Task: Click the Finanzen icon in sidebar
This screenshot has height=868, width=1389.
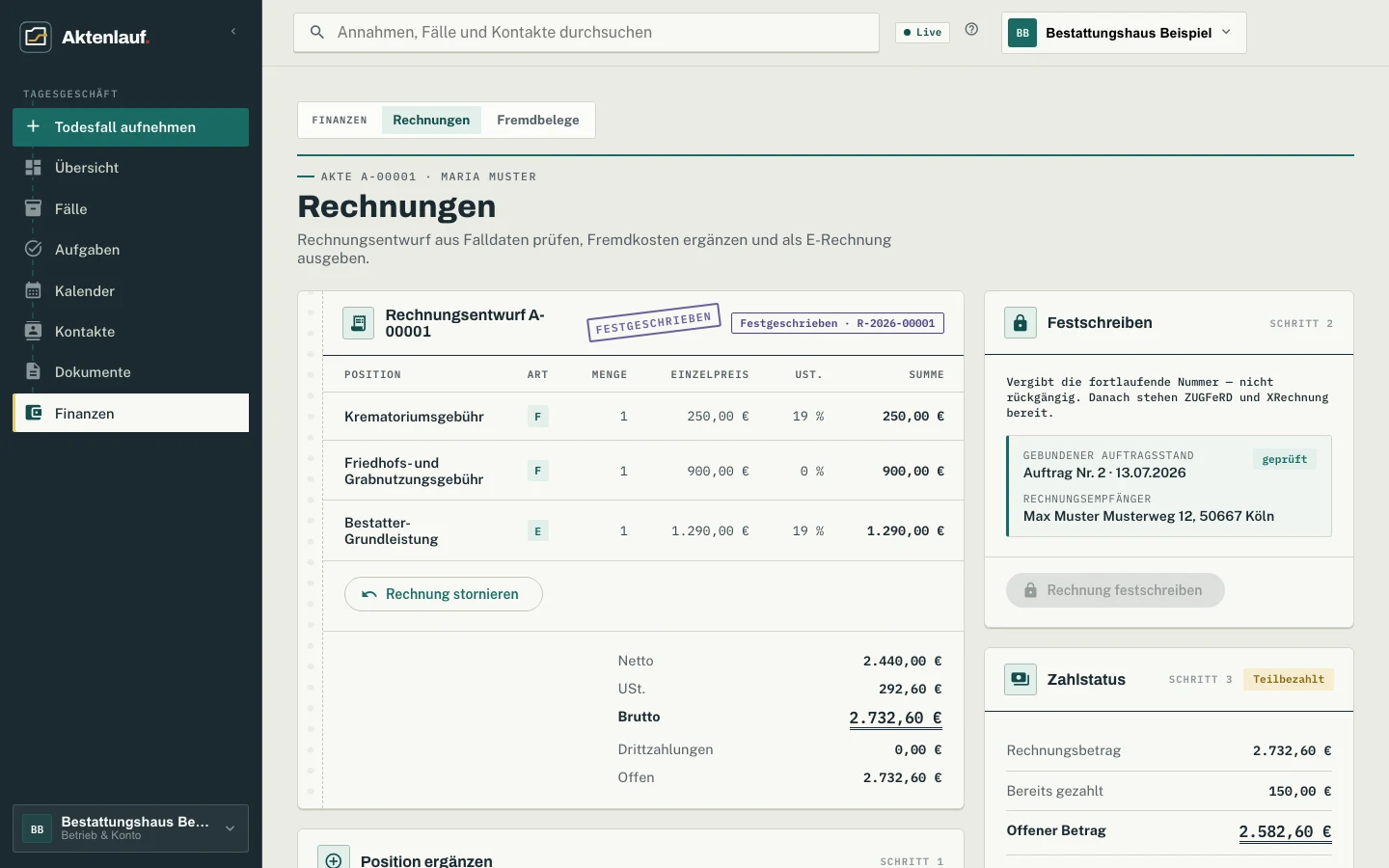Action: [x=33, y=413]
